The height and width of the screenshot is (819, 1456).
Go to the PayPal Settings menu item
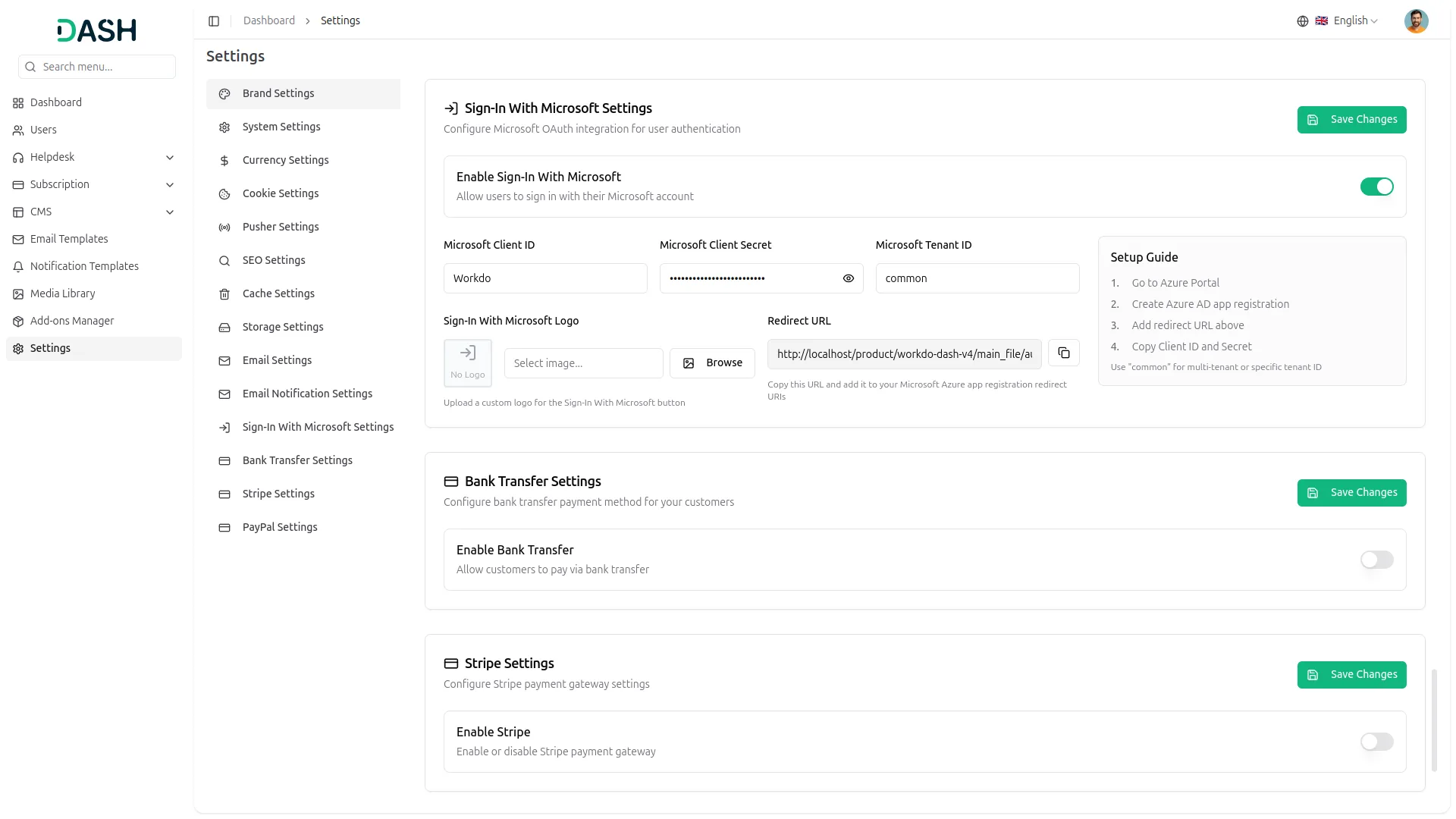[280, 527]
